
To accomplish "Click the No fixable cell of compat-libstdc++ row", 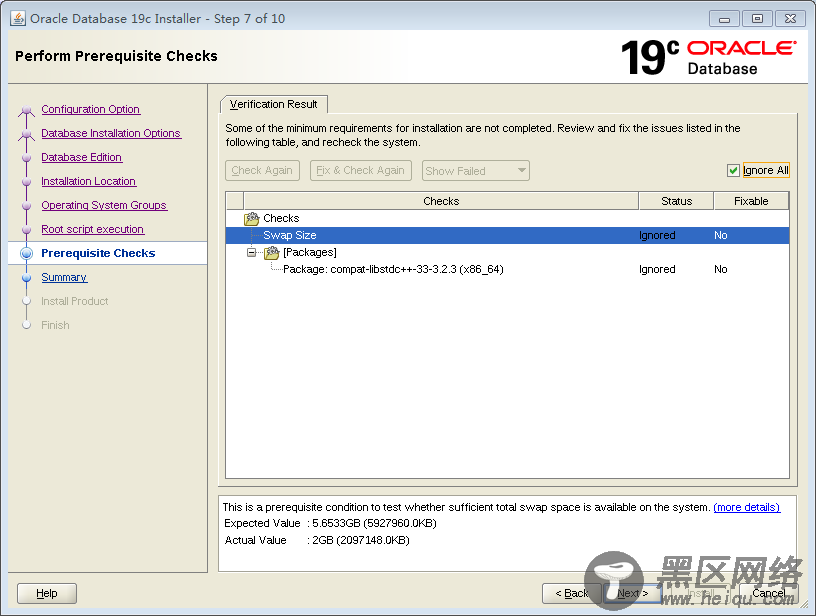I will (721, 270).
